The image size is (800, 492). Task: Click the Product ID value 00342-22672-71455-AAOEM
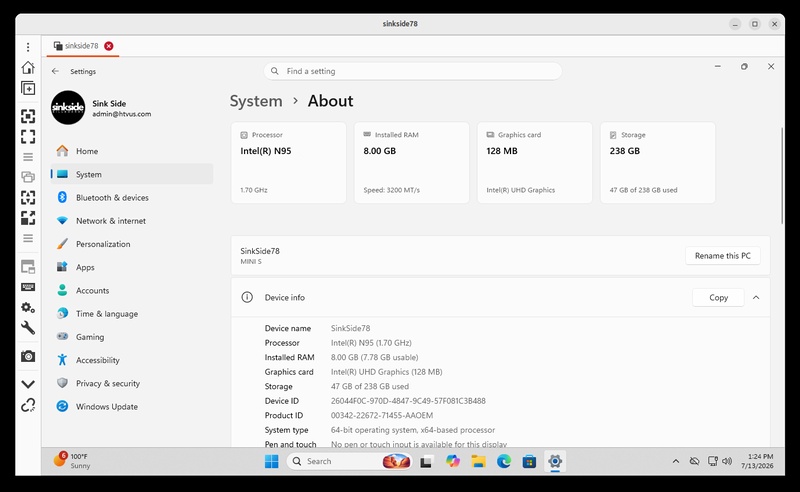tap(382, 415)
